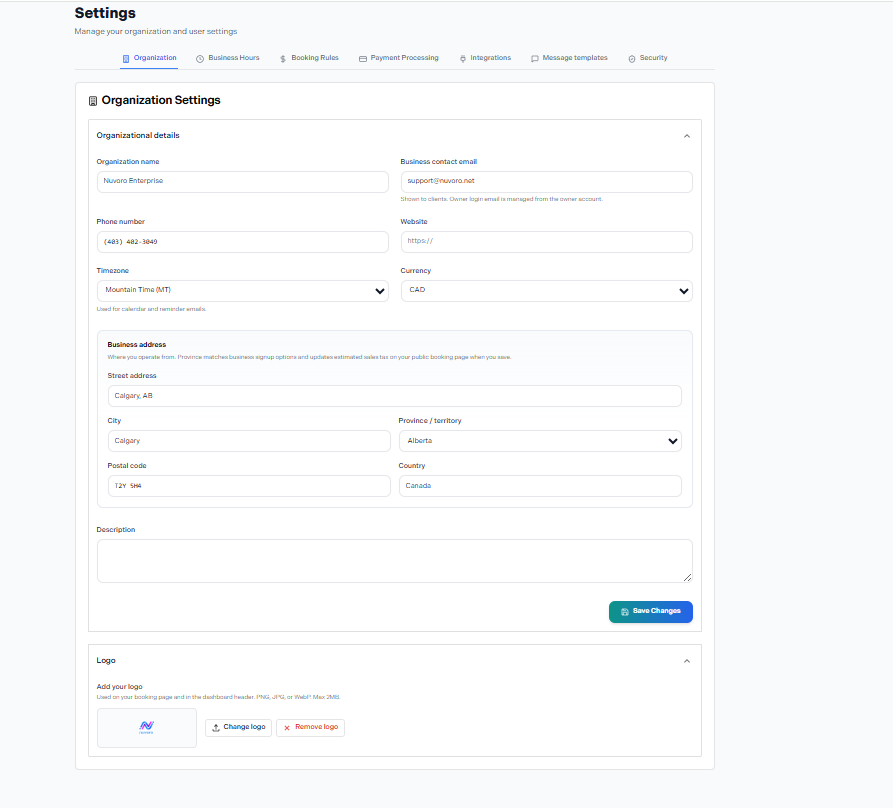Screen dimensions: 893x808
Task: Click the "Business address" heading text
Action: (x=137, y=344)
